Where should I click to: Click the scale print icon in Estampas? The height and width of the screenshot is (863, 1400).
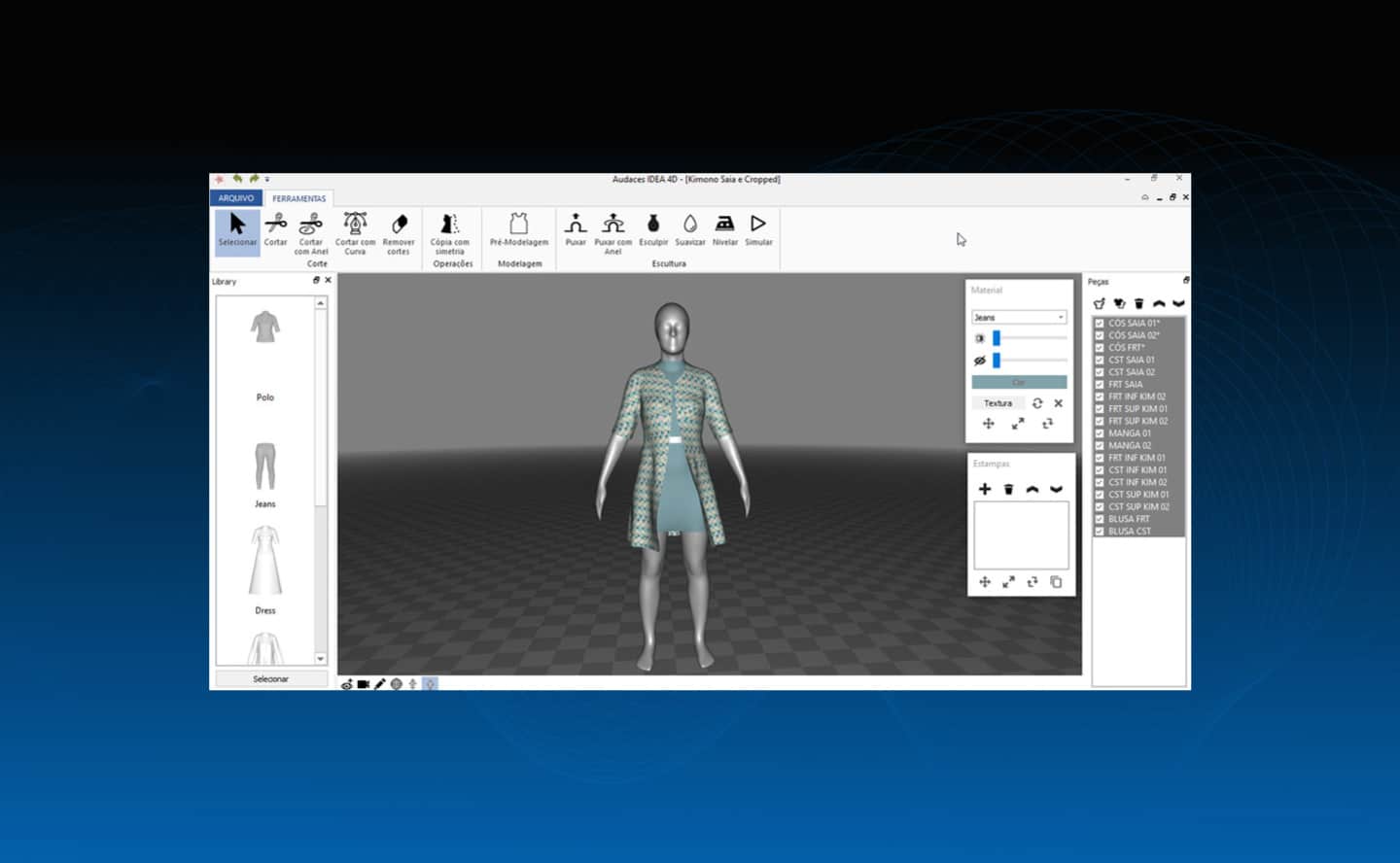click(x=1008, y=582)
